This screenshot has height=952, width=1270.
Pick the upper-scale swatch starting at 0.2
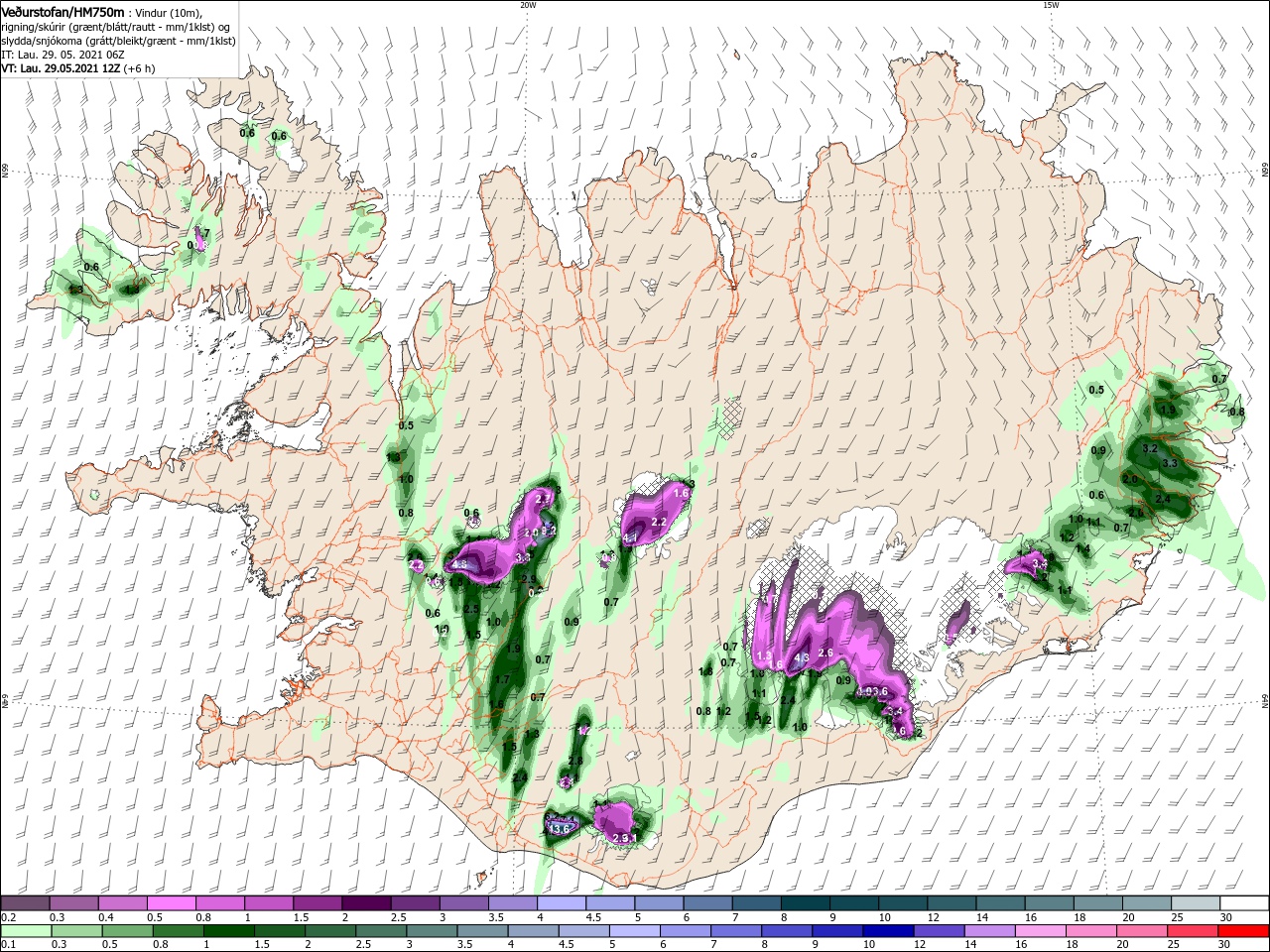coord(25,903)
